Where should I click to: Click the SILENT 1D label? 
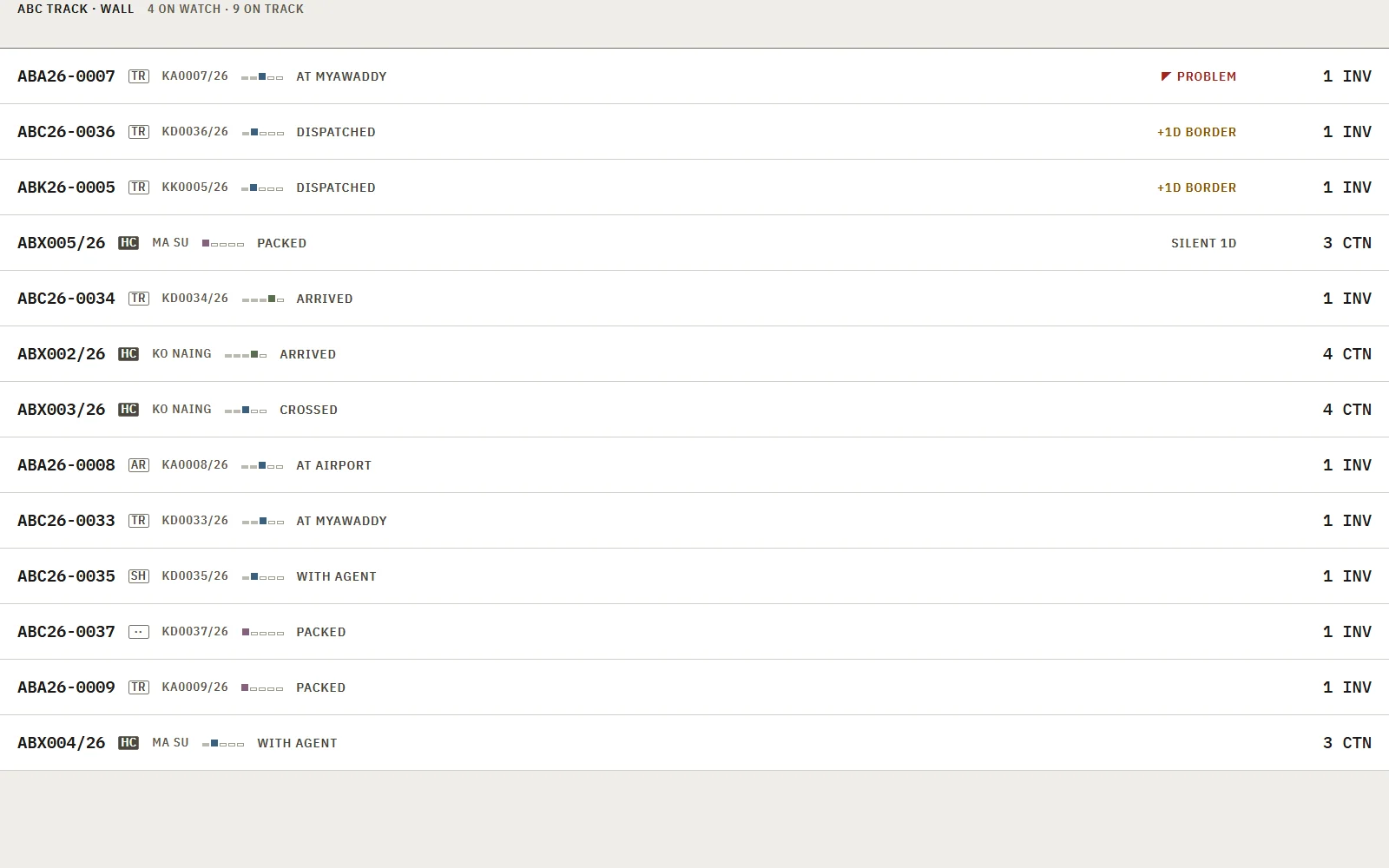[1203, 243]
